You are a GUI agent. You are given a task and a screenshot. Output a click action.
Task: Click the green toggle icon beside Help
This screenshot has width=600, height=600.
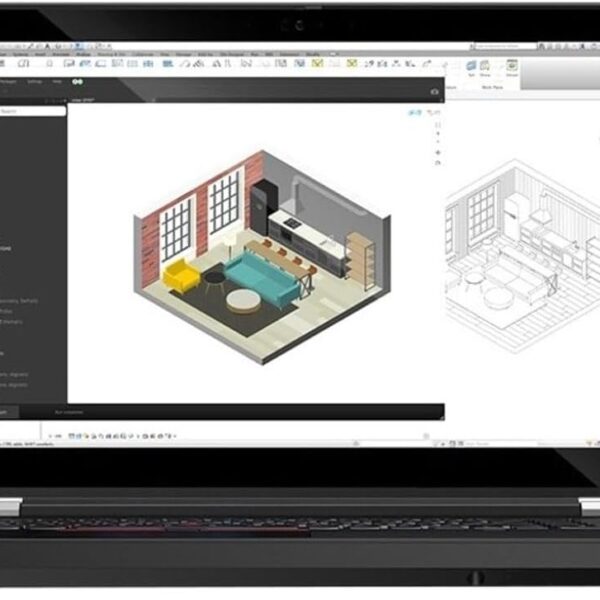coord(77,82)
